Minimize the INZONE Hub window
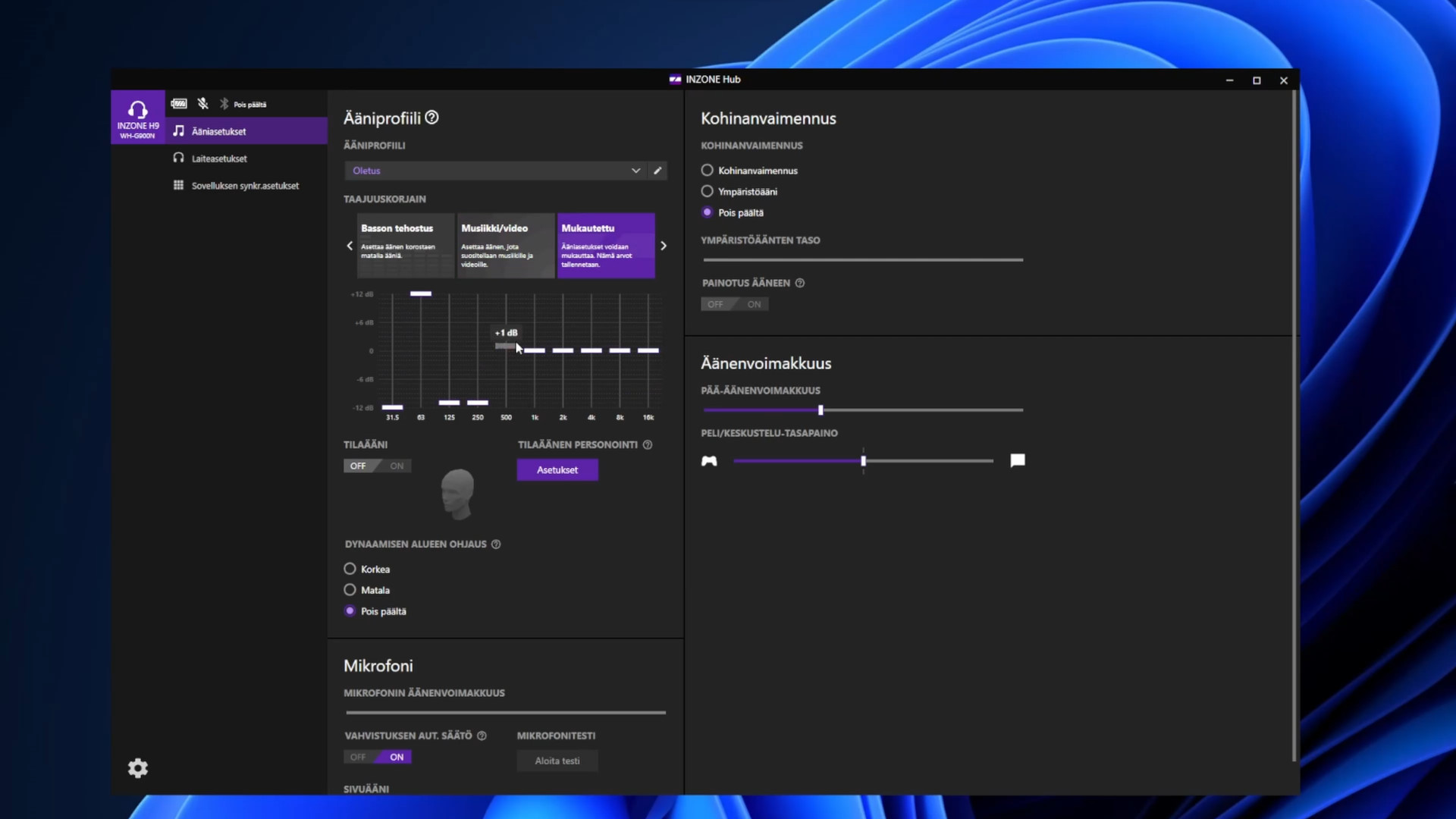1456x819 pixels. click(1229, 80)
